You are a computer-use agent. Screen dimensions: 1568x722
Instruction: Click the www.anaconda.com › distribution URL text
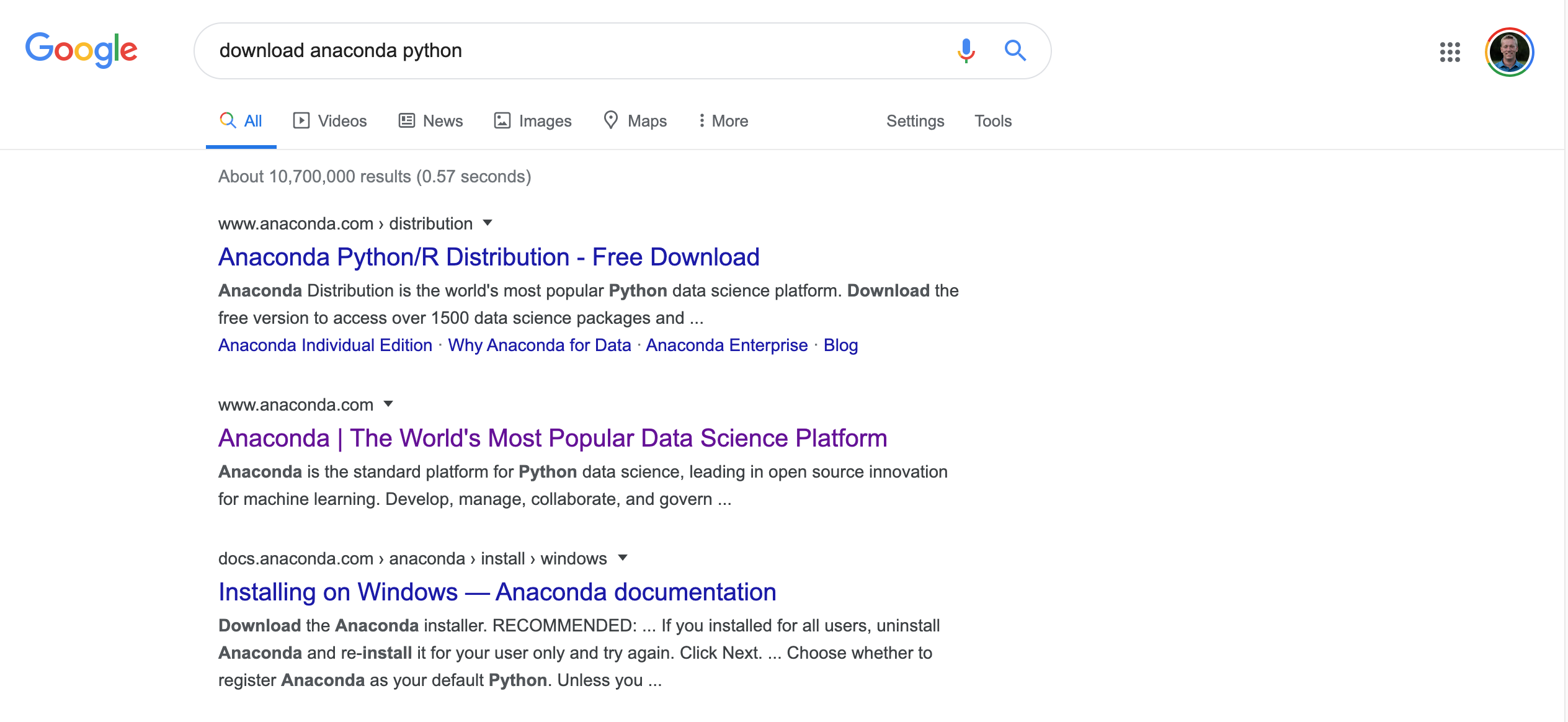pos(345,223)
